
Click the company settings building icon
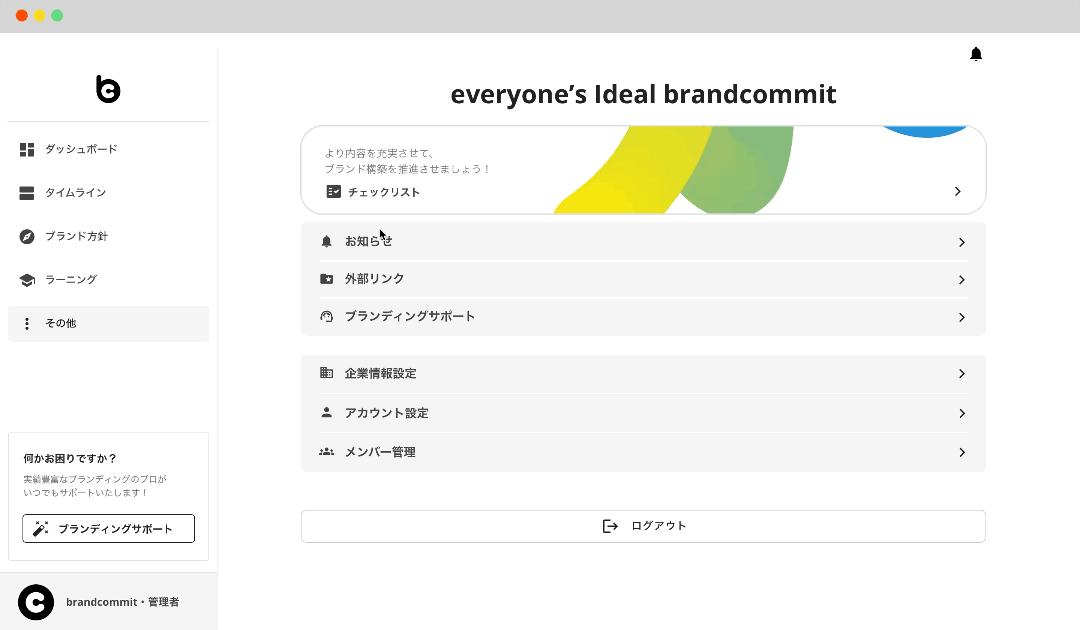click(x=326, y=373)
